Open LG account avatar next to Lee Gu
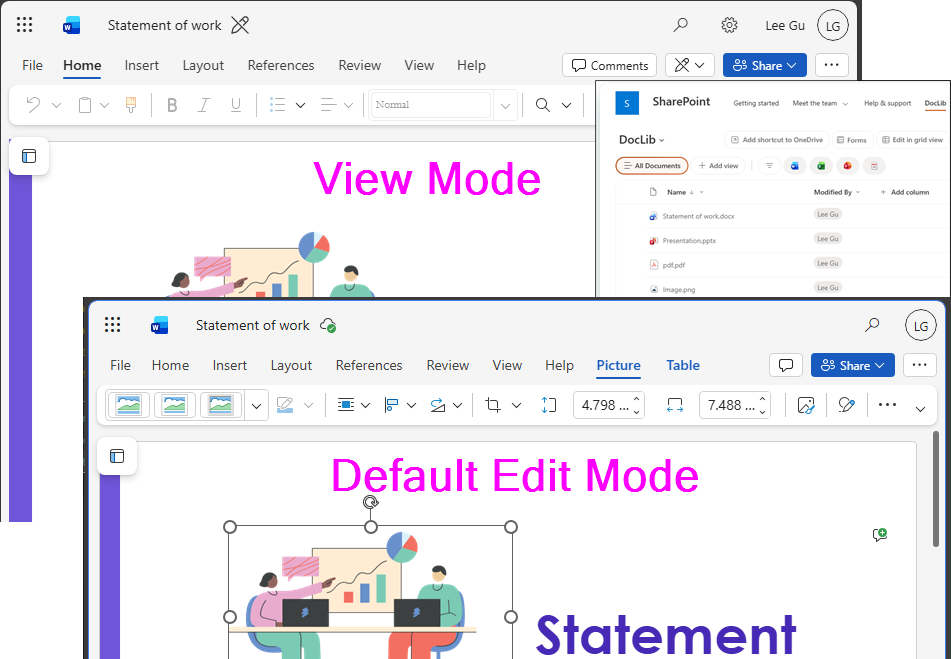The image size is (951, 659). click(x=833, y=25)
